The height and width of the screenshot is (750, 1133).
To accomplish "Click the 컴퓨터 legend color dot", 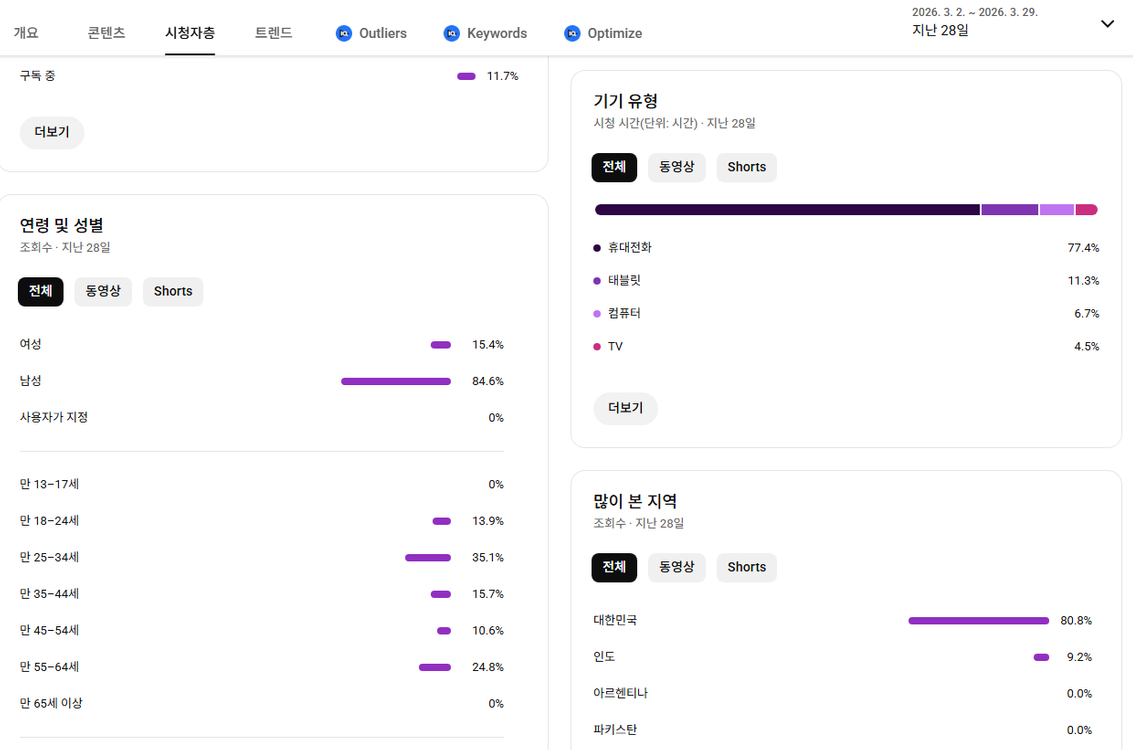I will click(597, 314).
